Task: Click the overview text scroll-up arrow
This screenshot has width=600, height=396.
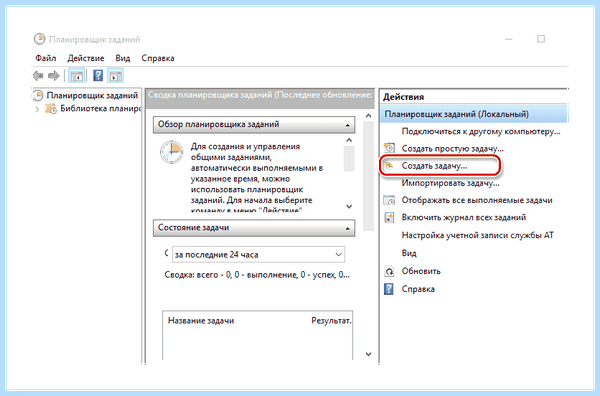Action: pyautogui.click(x=349, y=140)
